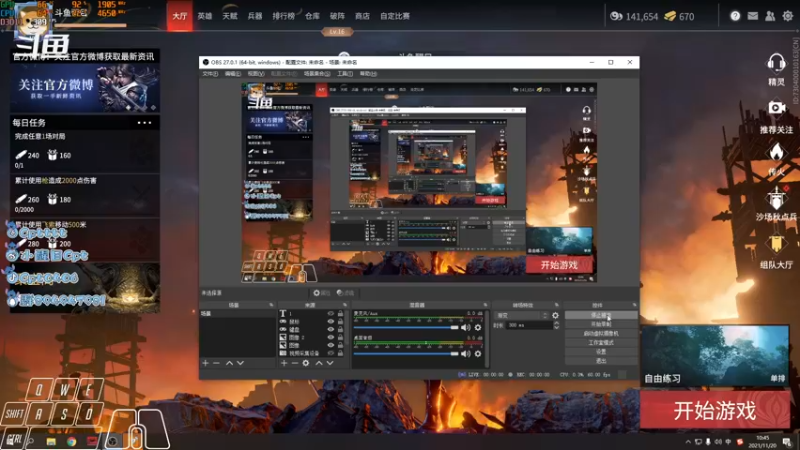
Task: Toggle lock on 鼠标 source
Action: pyautogui.click(x=340, y=321)
